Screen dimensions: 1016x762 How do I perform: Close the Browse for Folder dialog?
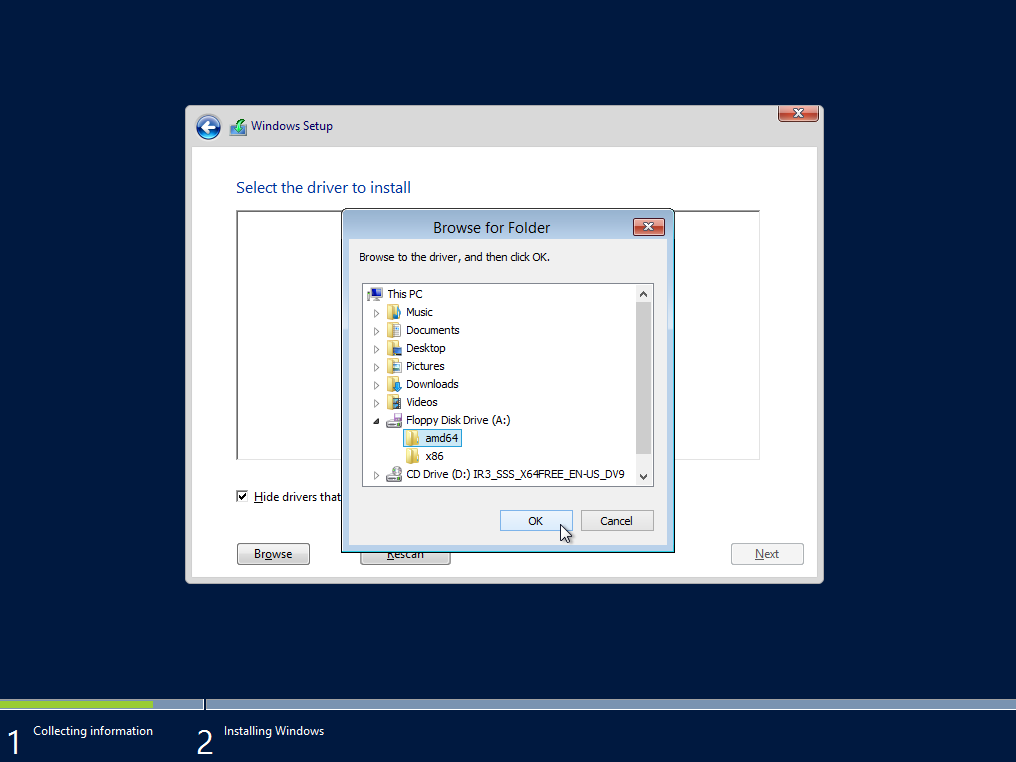point(649,227)
